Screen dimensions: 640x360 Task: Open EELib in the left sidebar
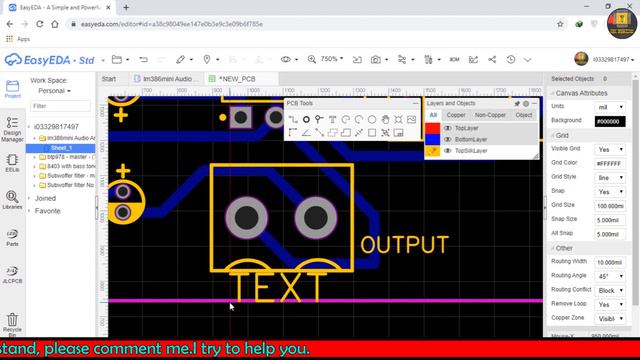12,163
